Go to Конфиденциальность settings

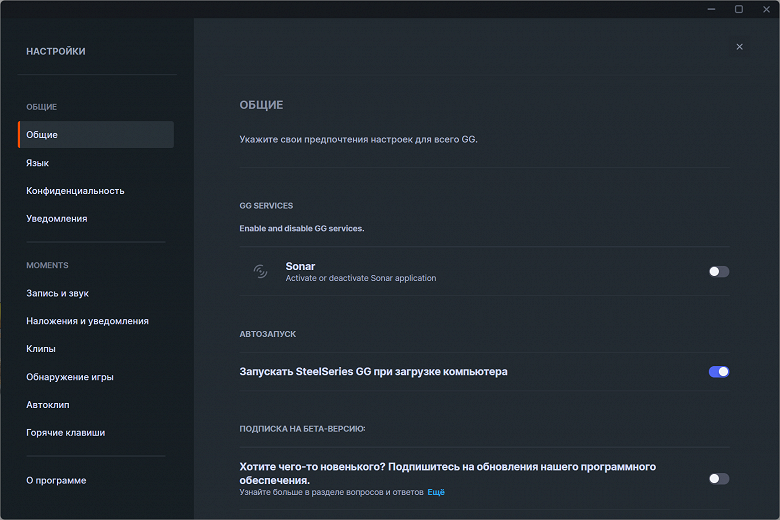(x=75, y=191)
